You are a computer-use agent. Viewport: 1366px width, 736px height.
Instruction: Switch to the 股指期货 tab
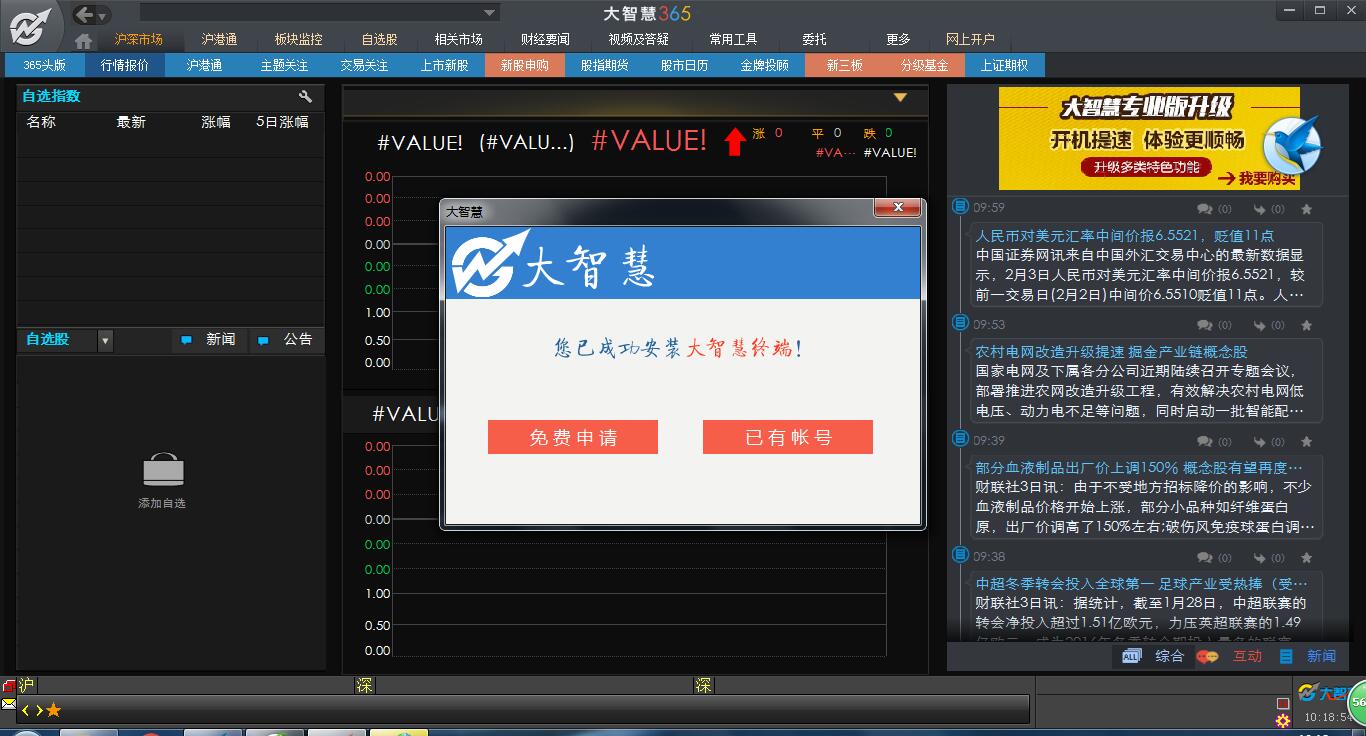pyautogui.click(x=605, y=65)
